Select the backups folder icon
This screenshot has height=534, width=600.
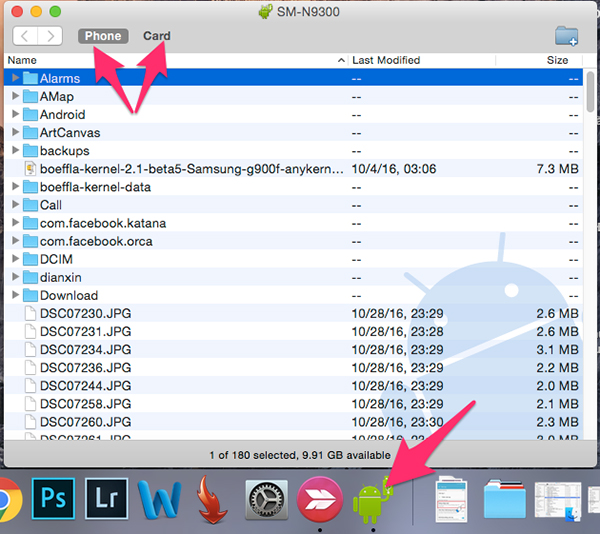30,150
